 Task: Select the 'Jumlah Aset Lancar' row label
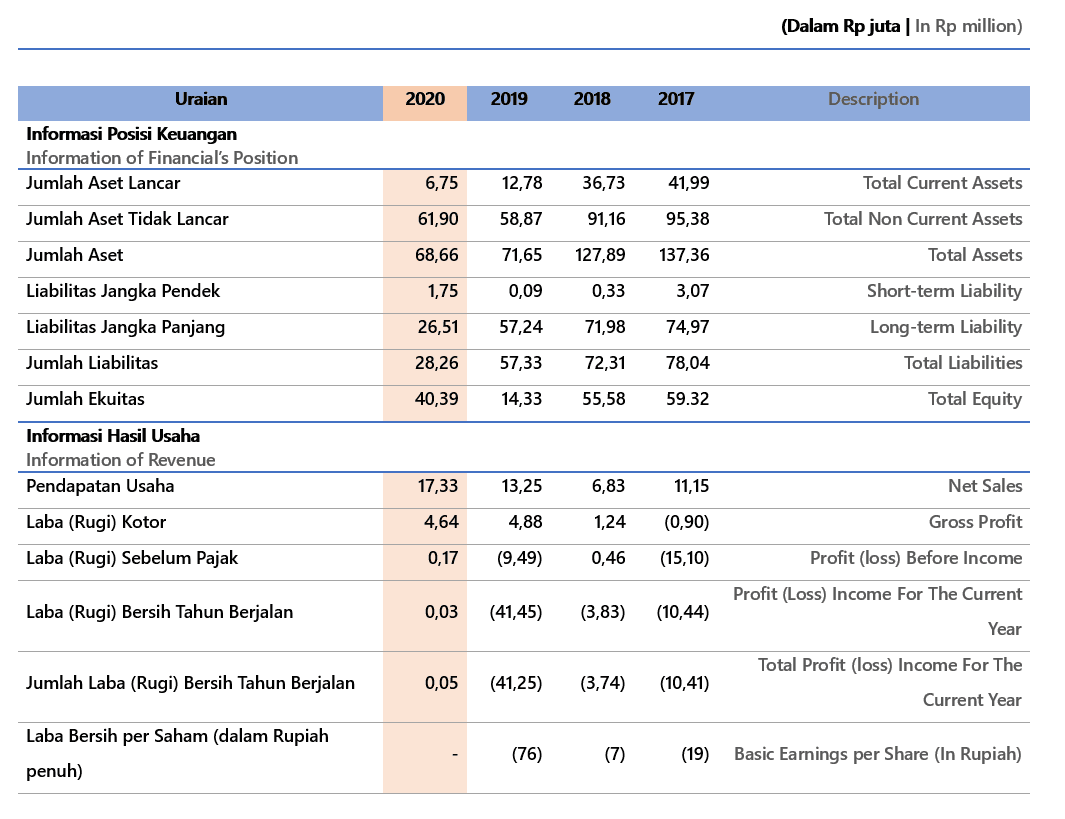[103, 183]
